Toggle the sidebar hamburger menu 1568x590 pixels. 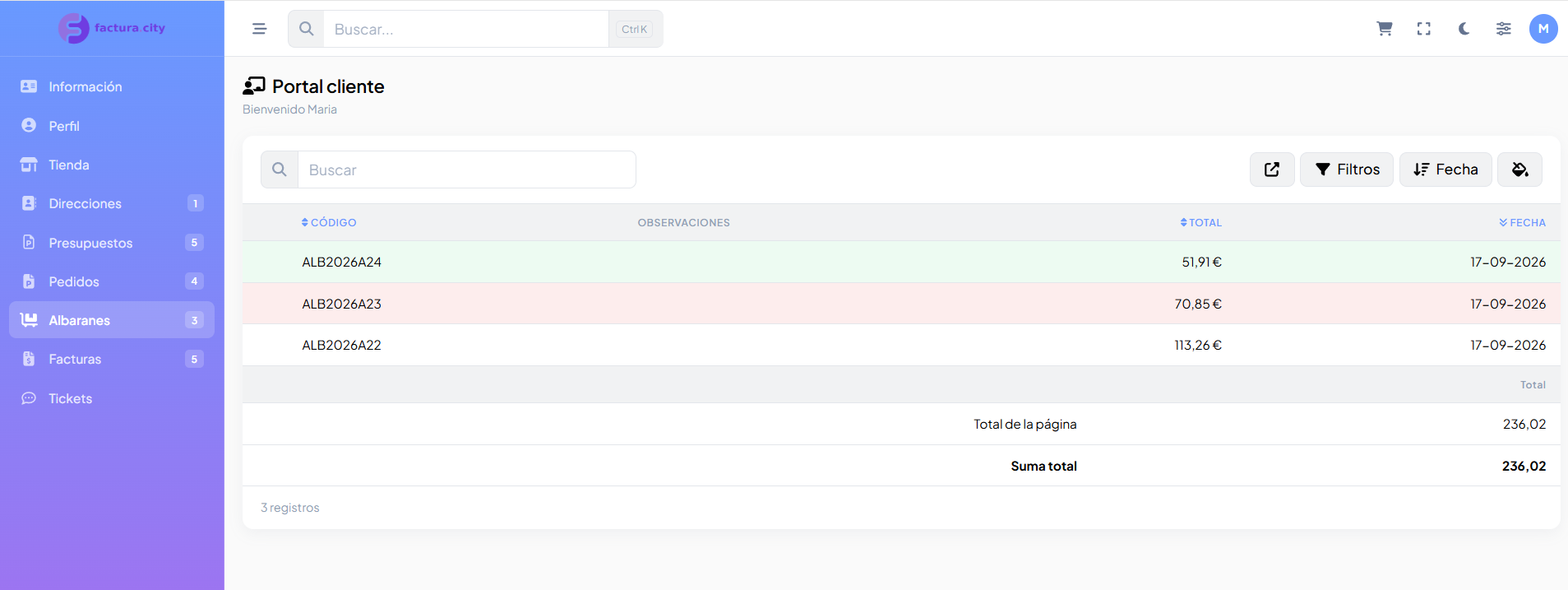pos(259,29)
